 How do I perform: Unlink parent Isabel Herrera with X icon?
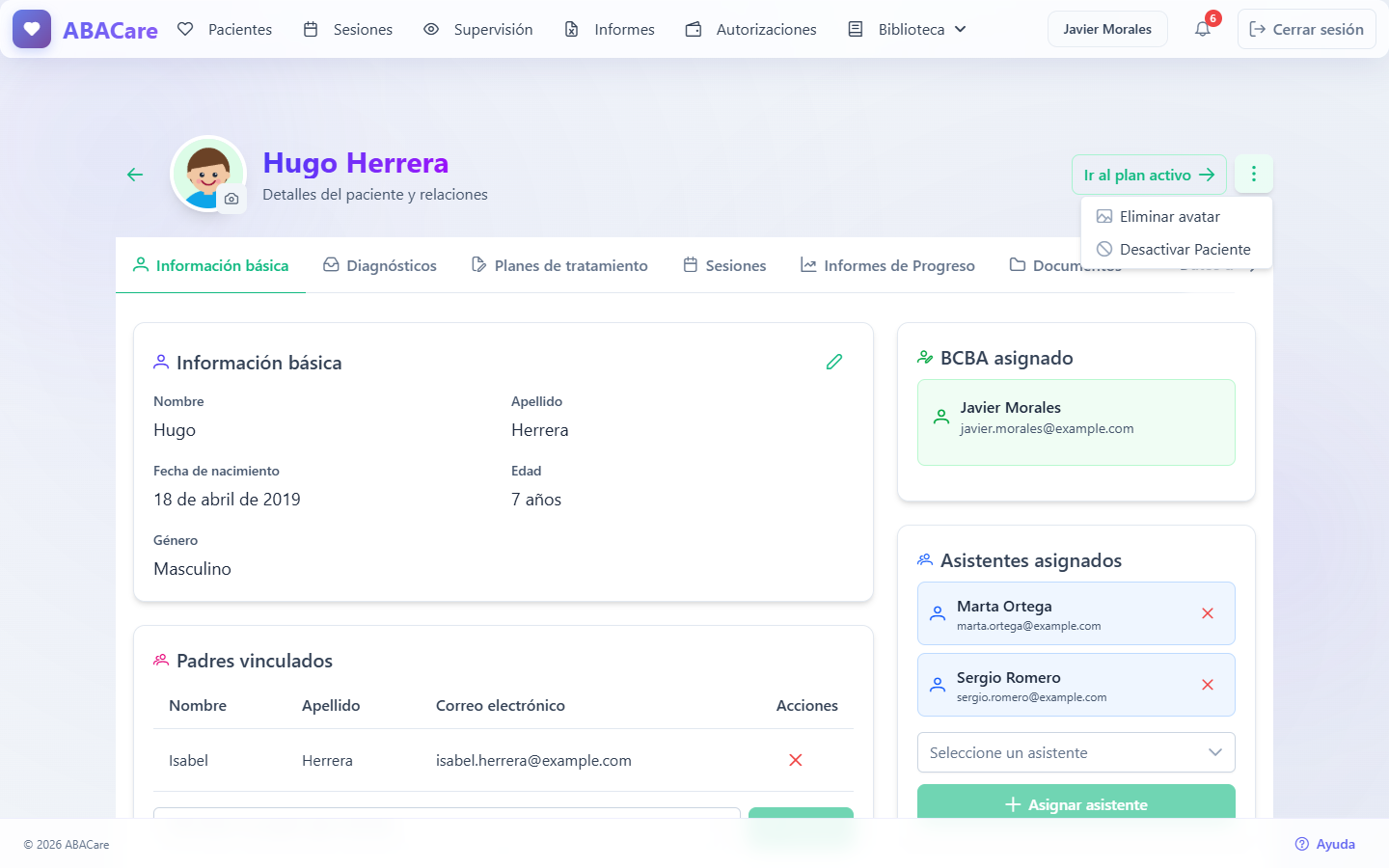(x=796, y=760)
